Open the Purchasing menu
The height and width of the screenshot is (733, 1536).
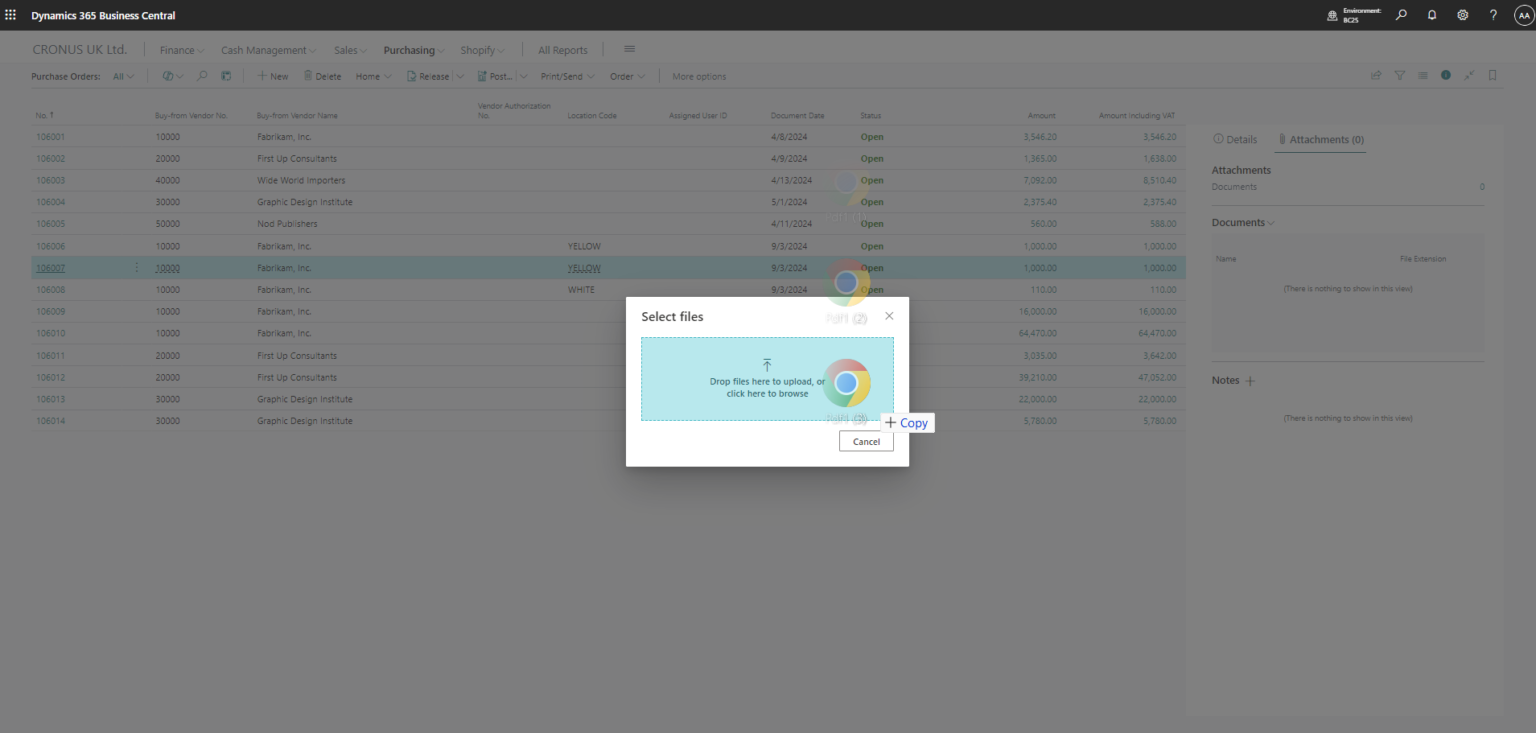point(412,49)
